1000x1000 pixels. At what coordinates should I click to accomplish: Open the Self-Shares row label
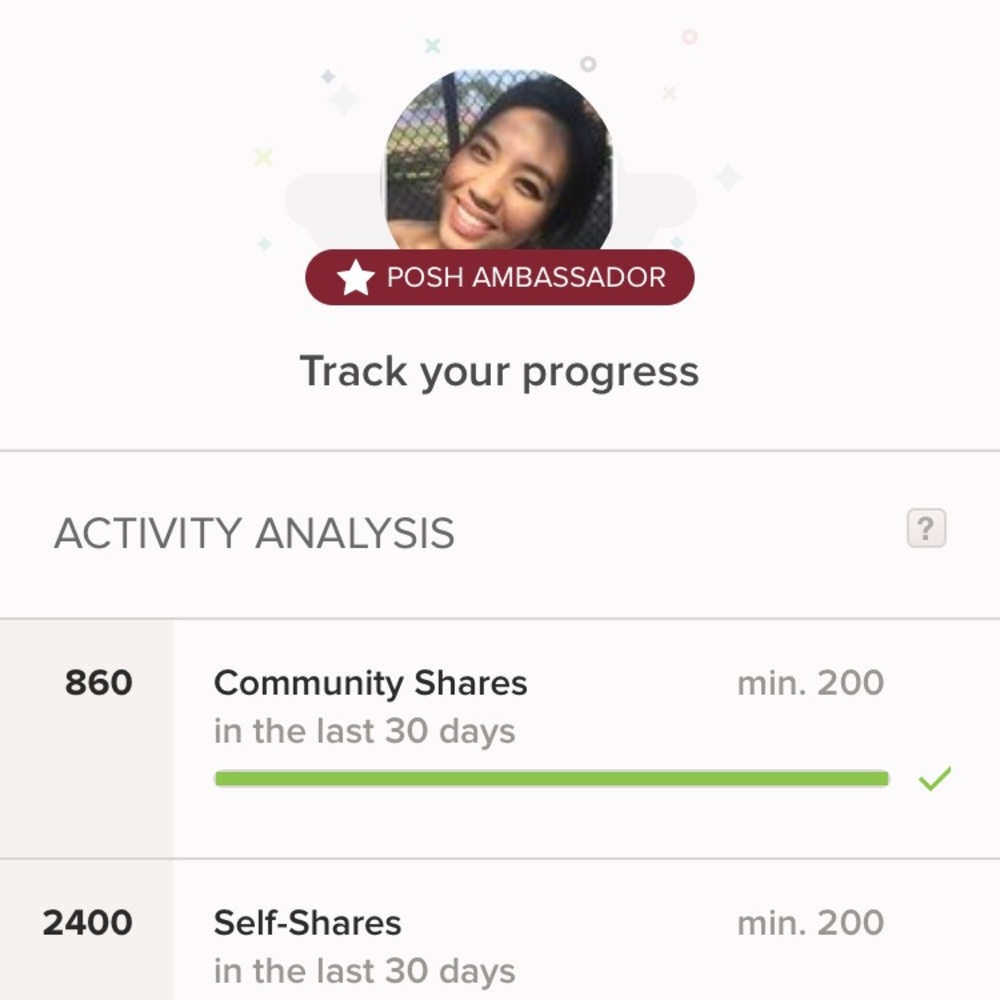tap(307, 923)
